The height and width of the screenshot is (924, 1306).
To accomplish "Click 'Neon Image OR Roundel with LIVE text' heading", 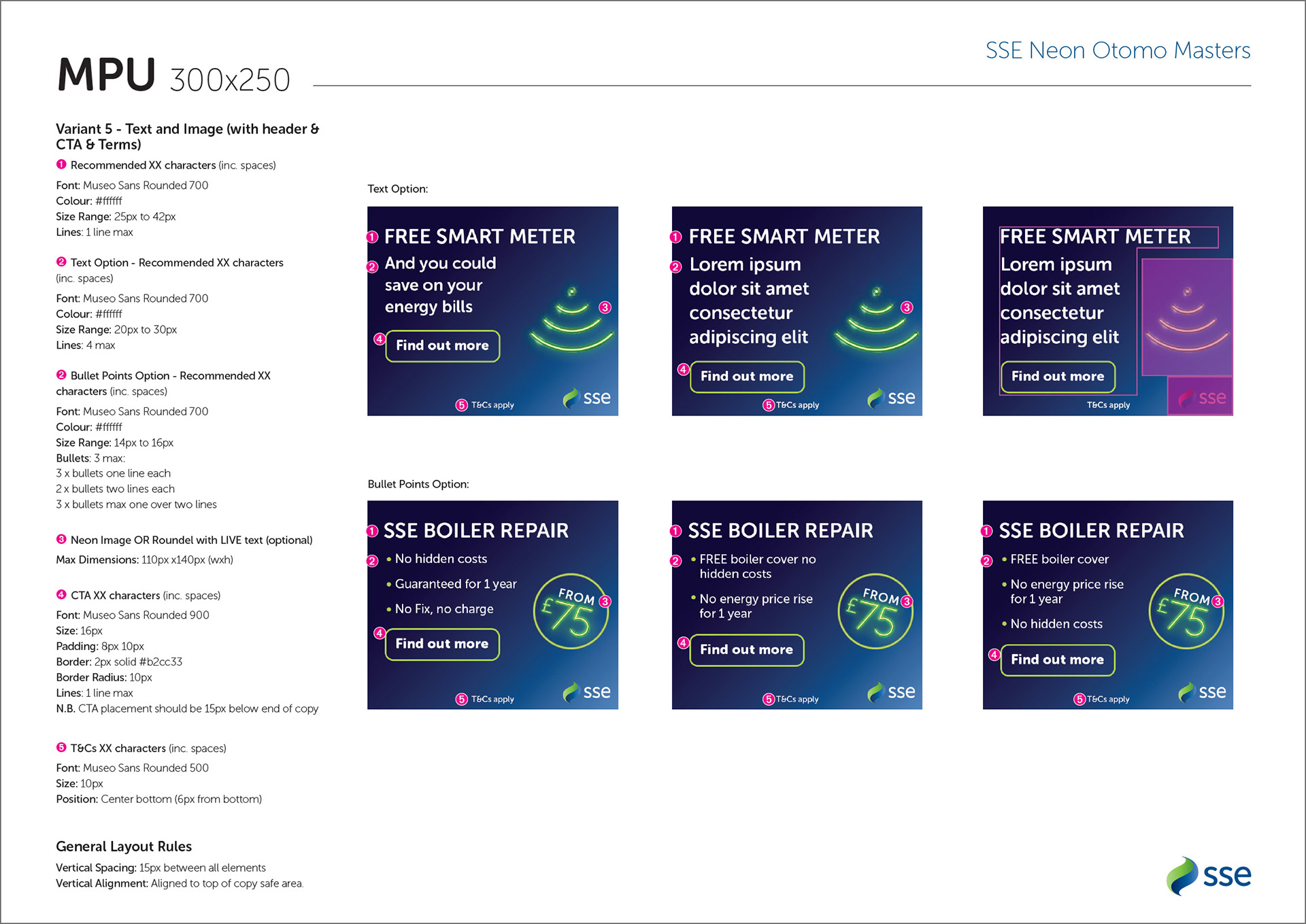I will click(184, 540).
